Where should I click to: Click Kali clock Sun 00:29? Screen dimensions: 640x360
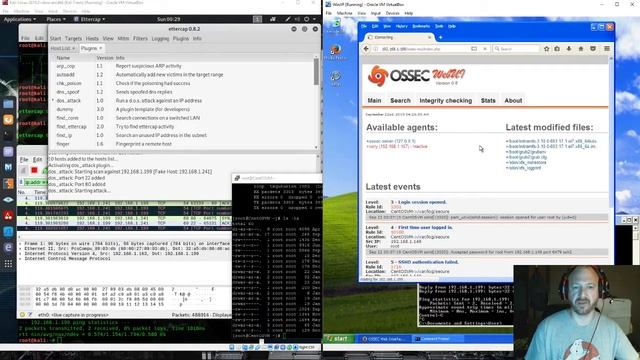[x=168, y=19]
